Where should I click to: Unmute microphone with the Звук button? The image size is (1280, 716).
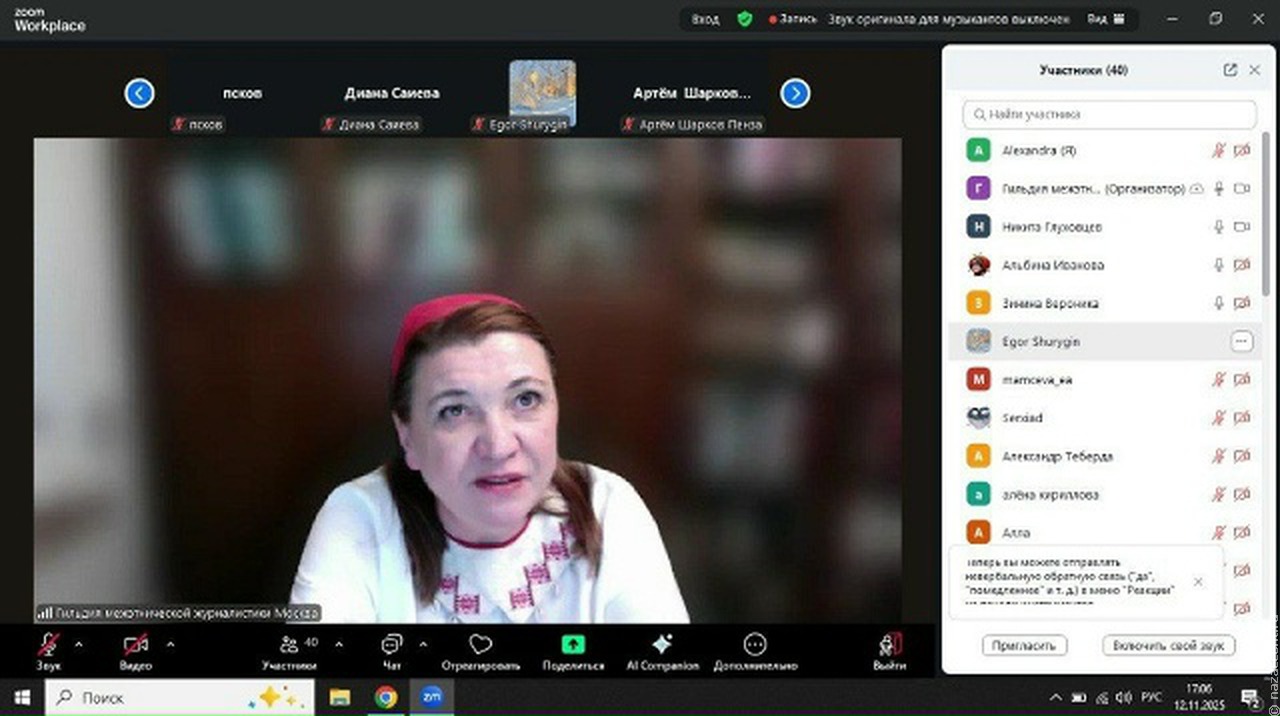48,644
